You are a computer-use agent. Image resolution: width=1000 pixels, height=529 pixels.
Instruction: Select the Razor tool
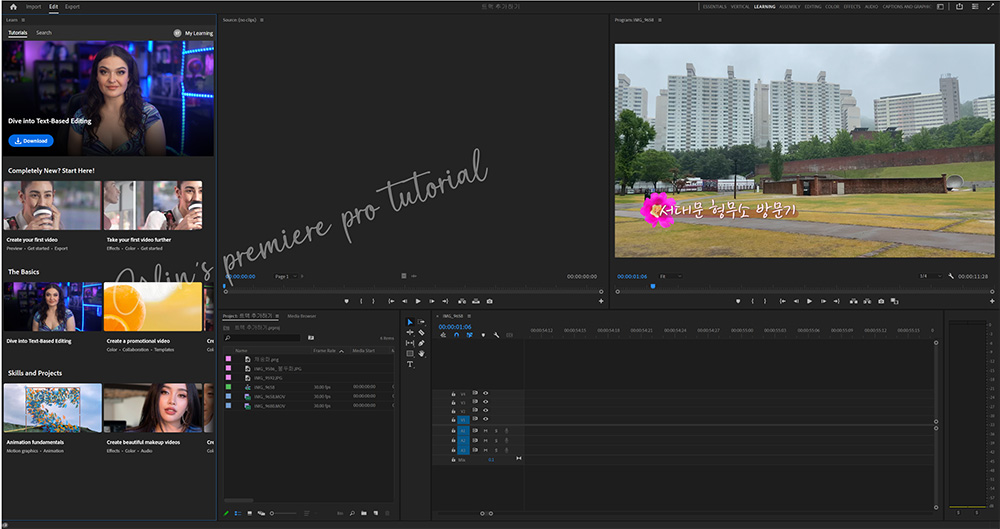point(421,332)
